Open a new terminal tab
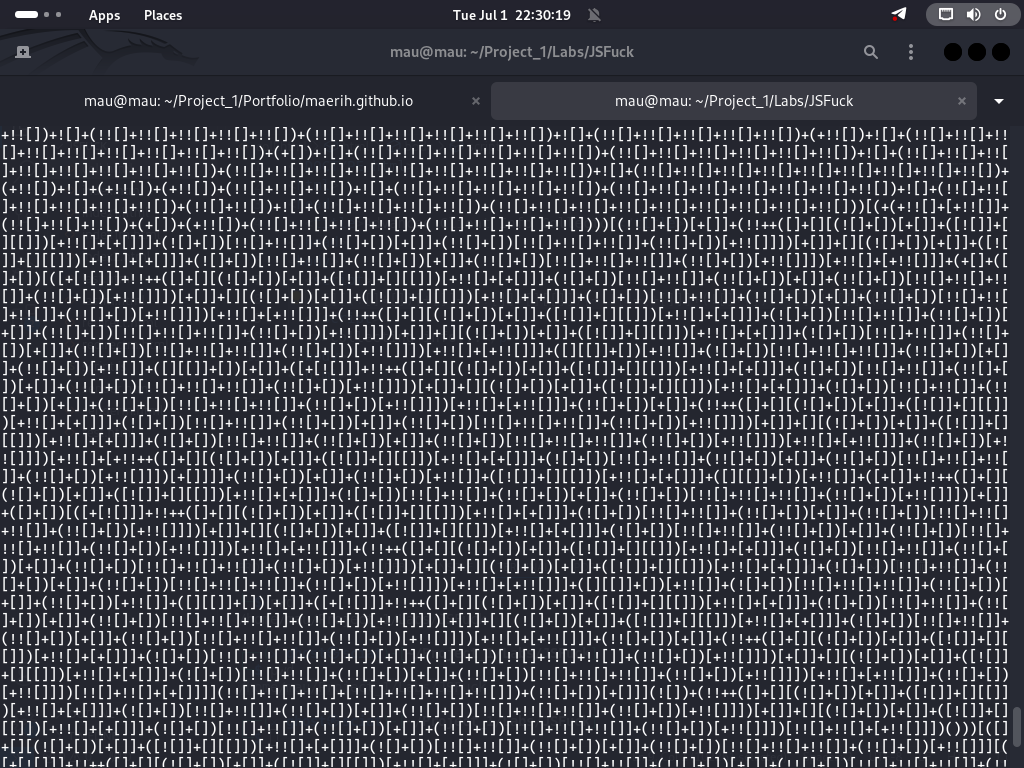The height and width of the screenshot is (768, 1024). (x=22, y=51)
